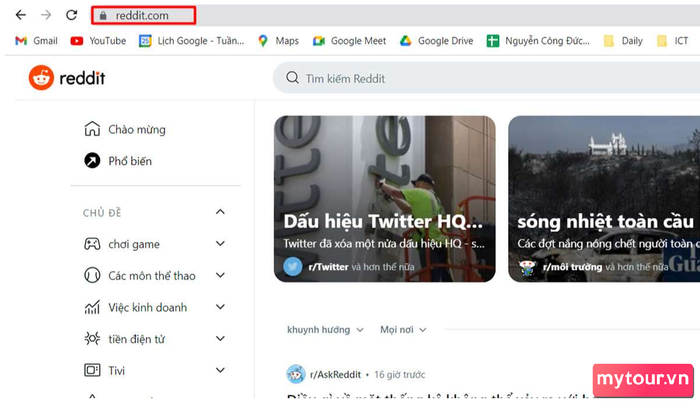The width and height of the screenshot is (700, 405).
Task: Open the Nguyễn Công Đức bookmark
Action: click(x=538, y=41)
